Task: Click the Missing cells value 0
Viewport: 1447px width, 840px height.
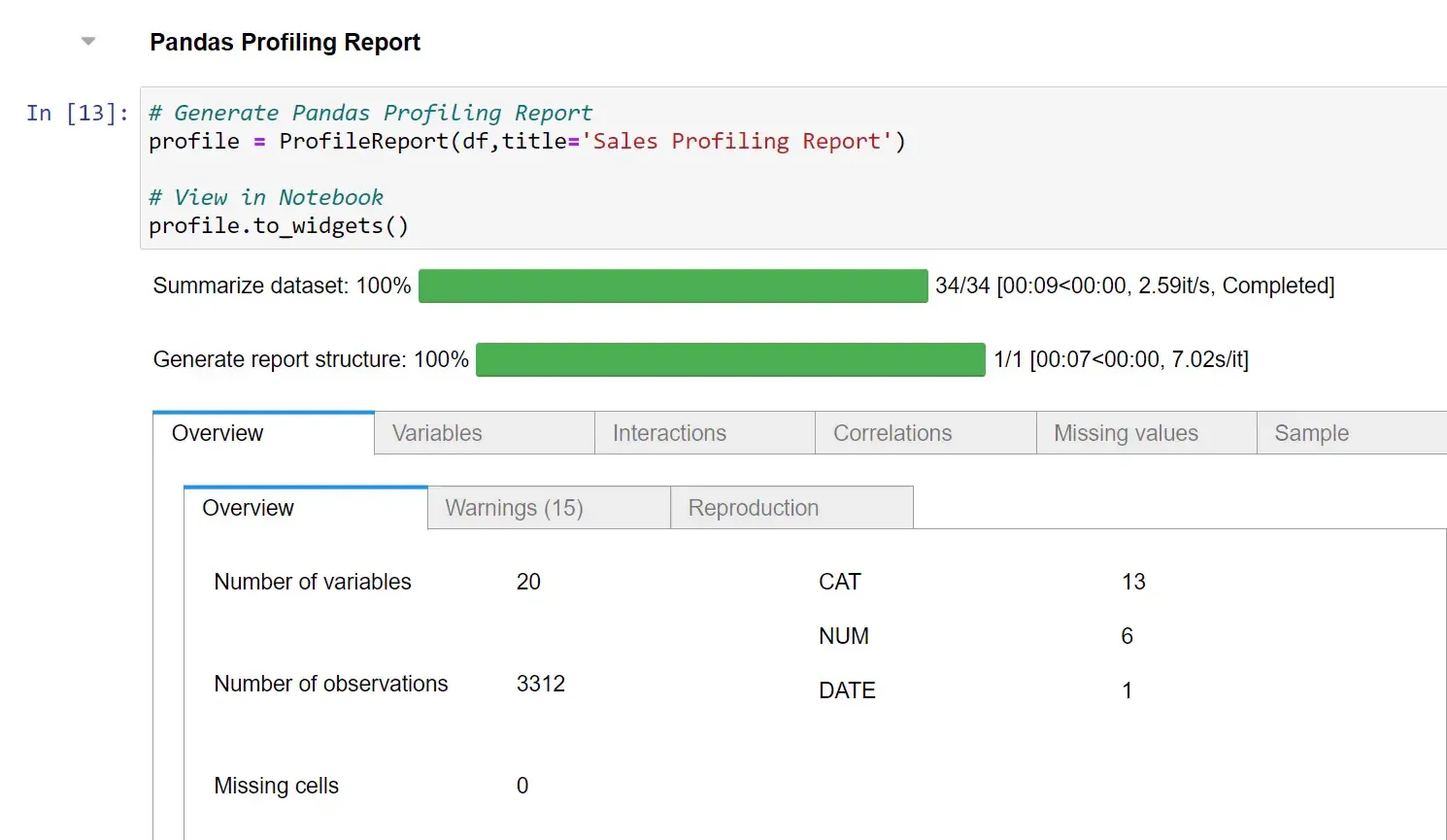Action: [x=522, y=785]
